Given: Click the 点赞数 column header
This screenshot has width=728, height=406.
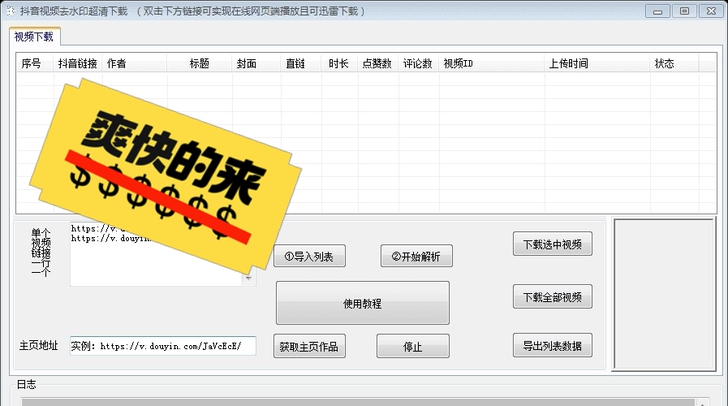Looking at the screenshot, I should pyautogui.click(x=378, y=63).
